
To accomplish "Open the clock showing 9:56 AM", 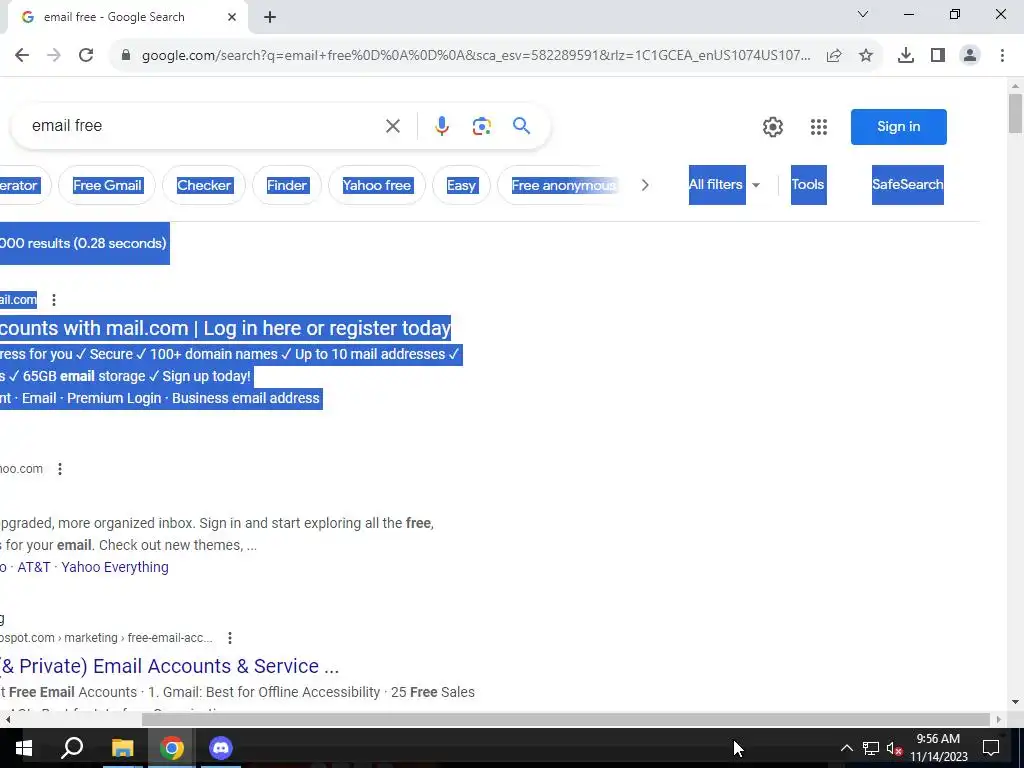I will [x=938, y=748].
